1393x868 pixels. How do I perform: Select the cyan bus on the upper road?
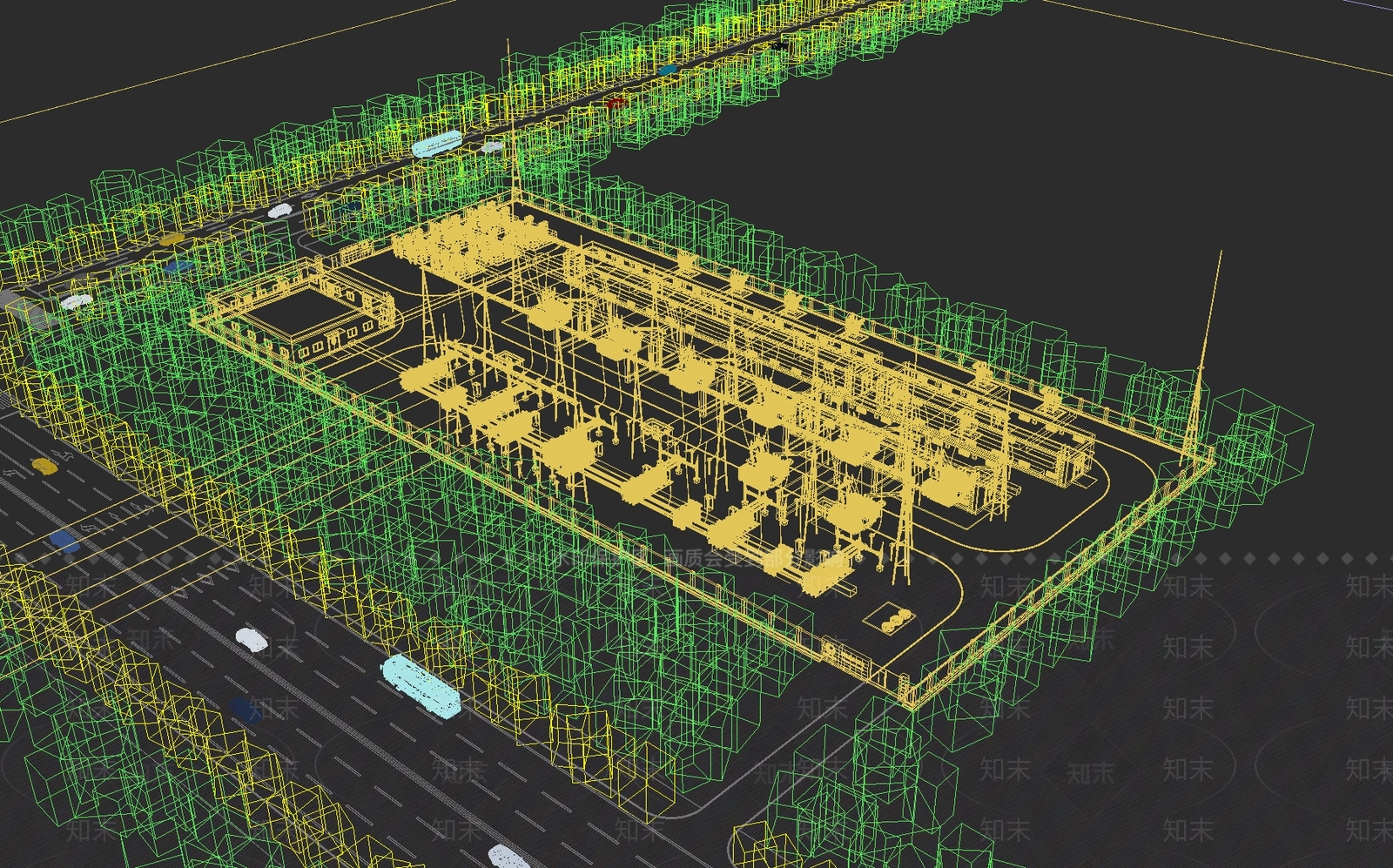[437, 144]
